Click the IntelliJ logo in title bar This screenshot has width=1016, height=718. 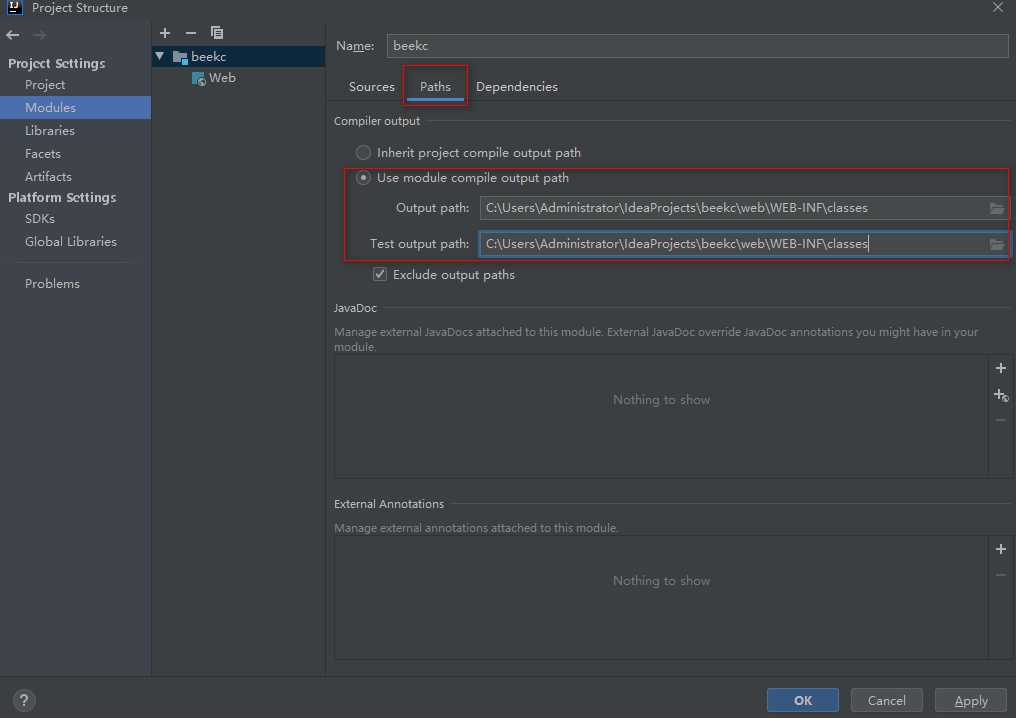pos(14,8)
